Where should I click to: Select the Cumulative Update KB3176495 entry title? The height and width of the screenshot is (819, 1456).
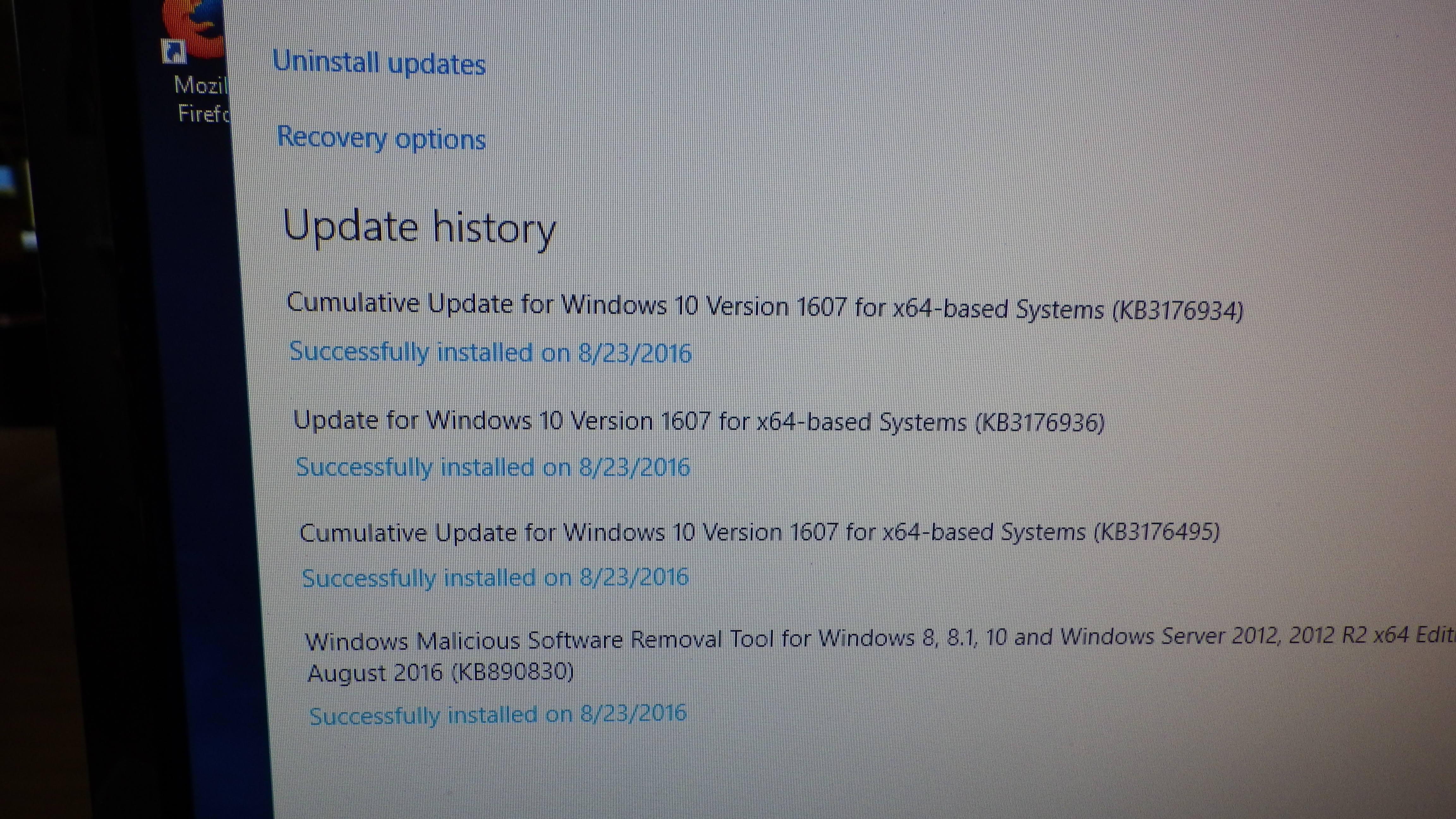pyautogui.click(x=760, y=532)
